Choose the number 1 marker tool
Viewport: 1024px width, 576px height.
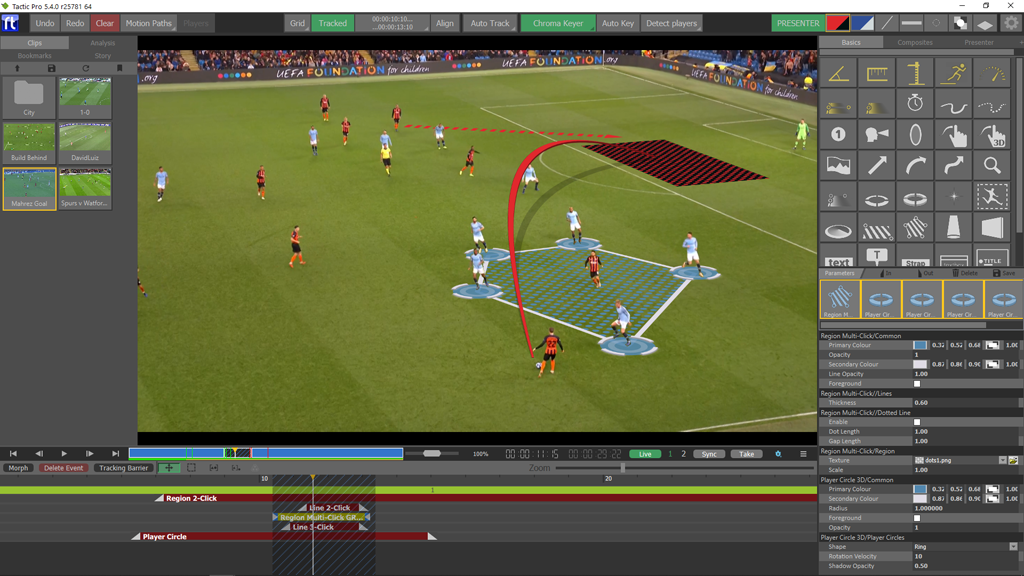pos(838,135)
